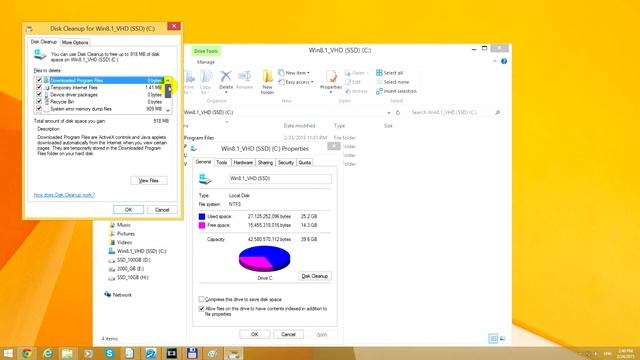Uncheck System error memory dump files checkbox

click(x=39, y=109)
